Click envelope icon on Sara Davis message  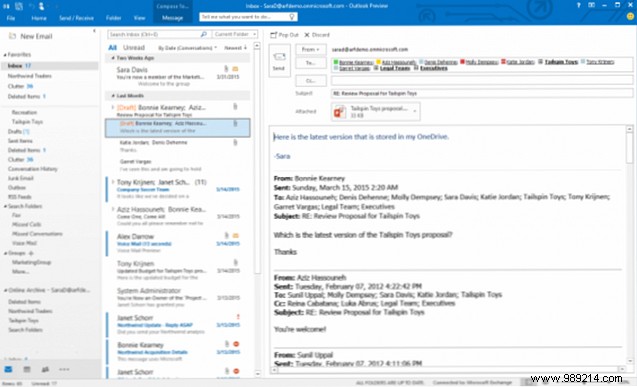[x=235, y=69]
